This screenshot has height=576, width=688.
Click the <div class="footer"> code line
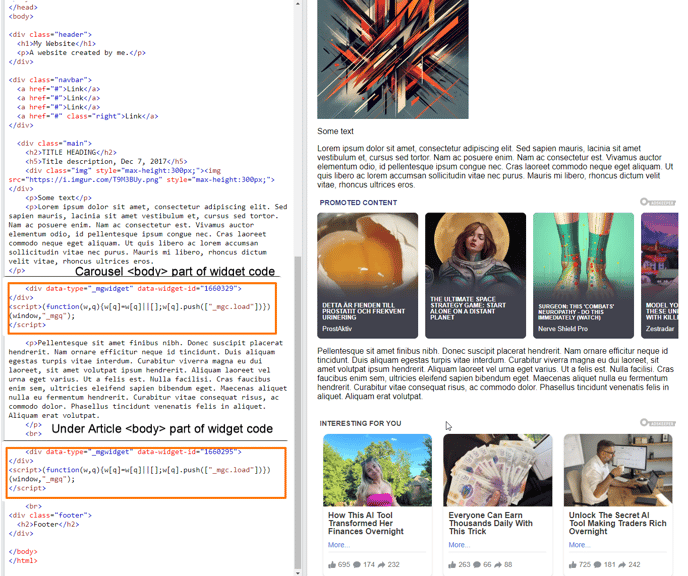[50, 515]
